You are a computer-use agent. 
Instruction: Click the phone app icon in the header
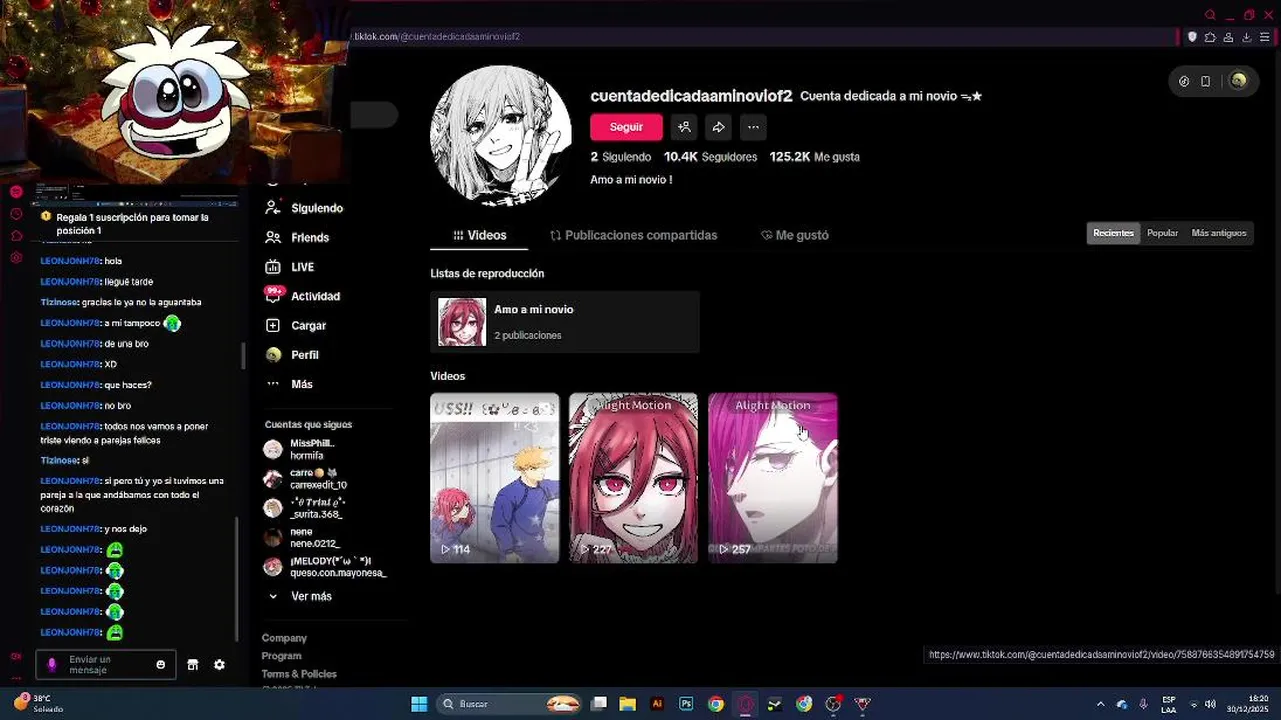tap(1206, 81)
